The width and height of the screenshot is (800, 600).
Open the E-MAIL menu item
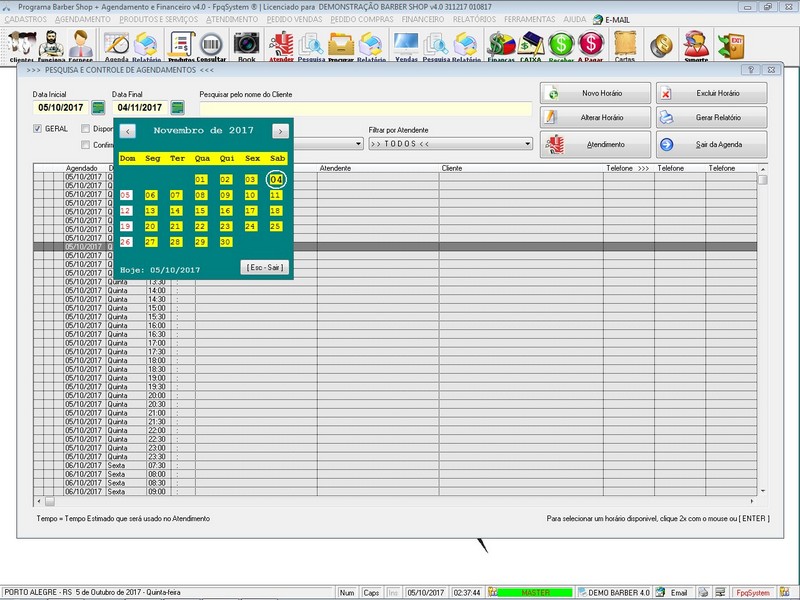[x=611, y=20]
